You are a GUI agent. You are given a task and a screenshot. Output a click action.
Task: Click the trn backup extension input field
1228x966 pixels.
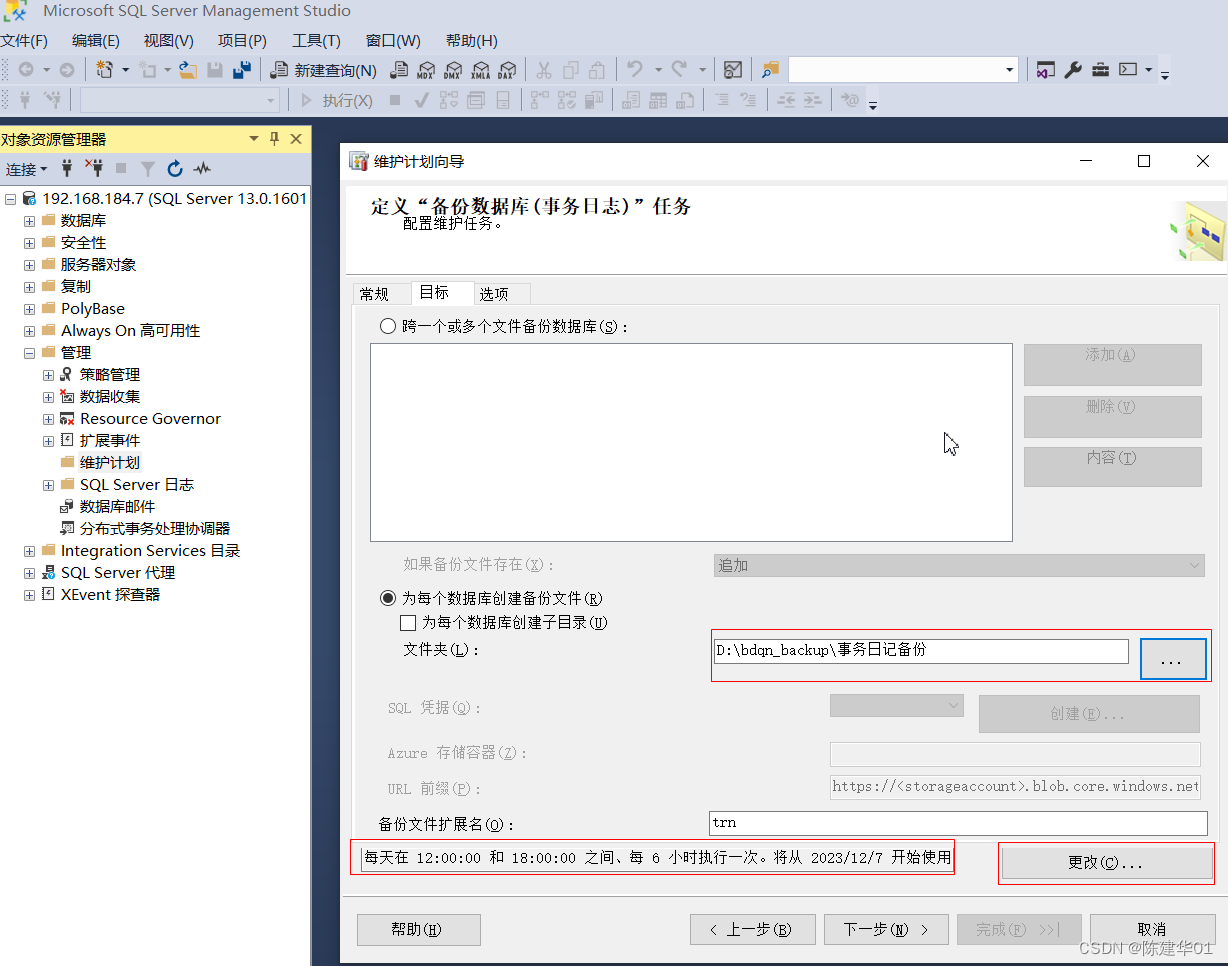958,823
